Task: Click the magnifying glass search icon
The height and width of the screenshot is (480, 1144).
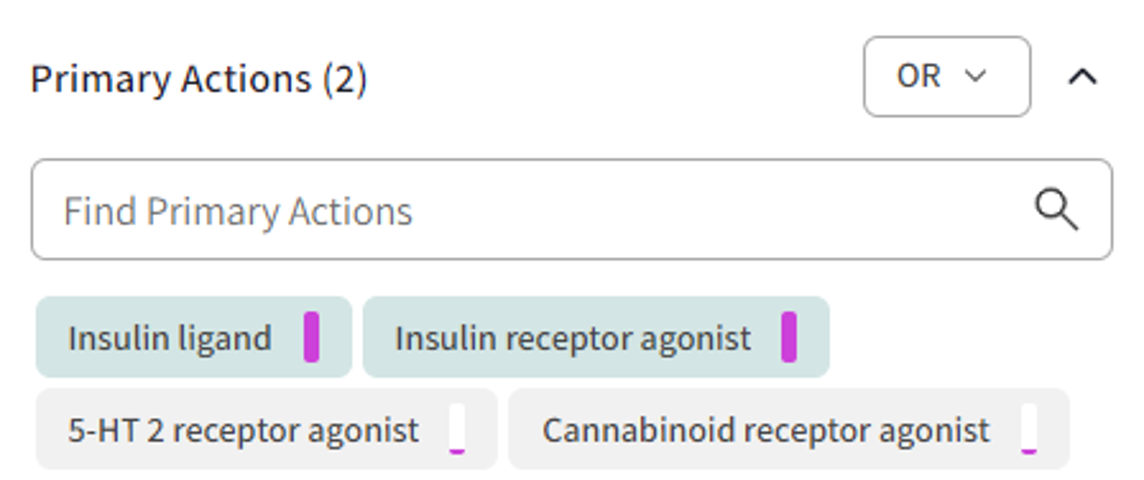Action: pos(1055,210)
